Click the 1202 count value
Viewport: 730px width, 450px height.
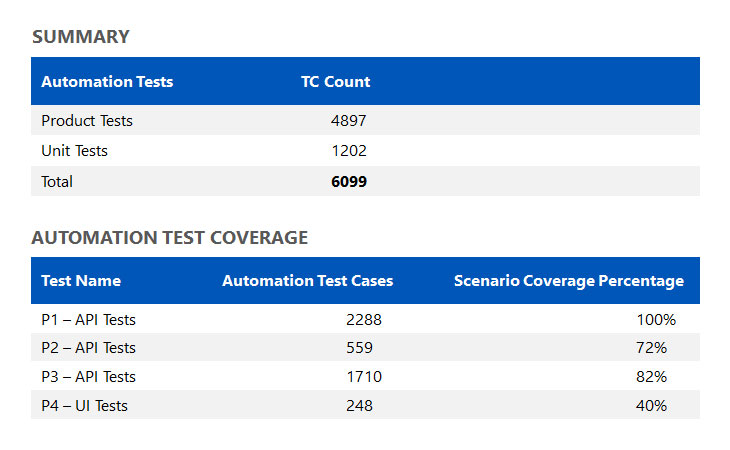[349, 151]
